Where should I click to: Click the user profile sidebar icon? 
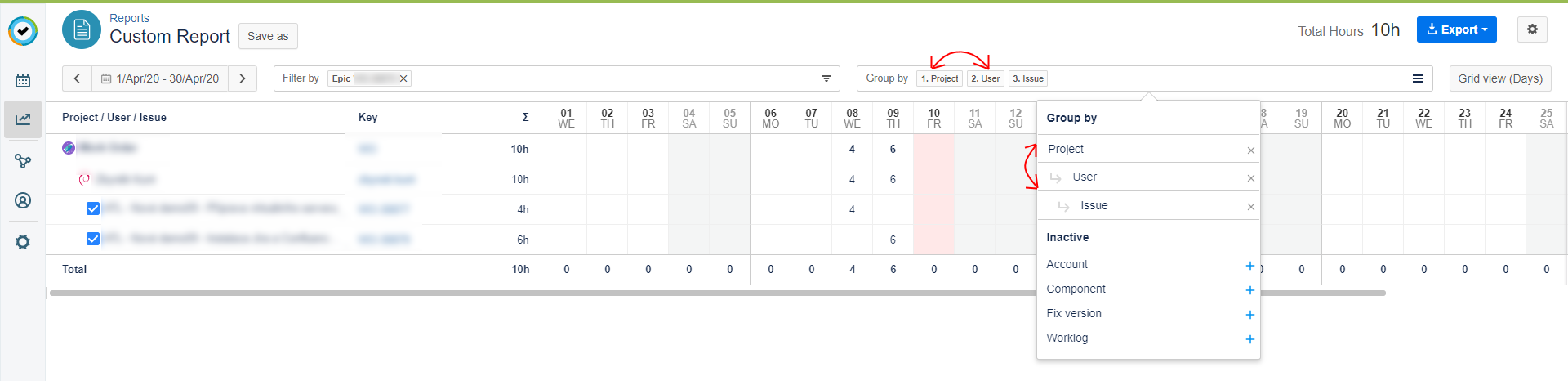(23, 200)
